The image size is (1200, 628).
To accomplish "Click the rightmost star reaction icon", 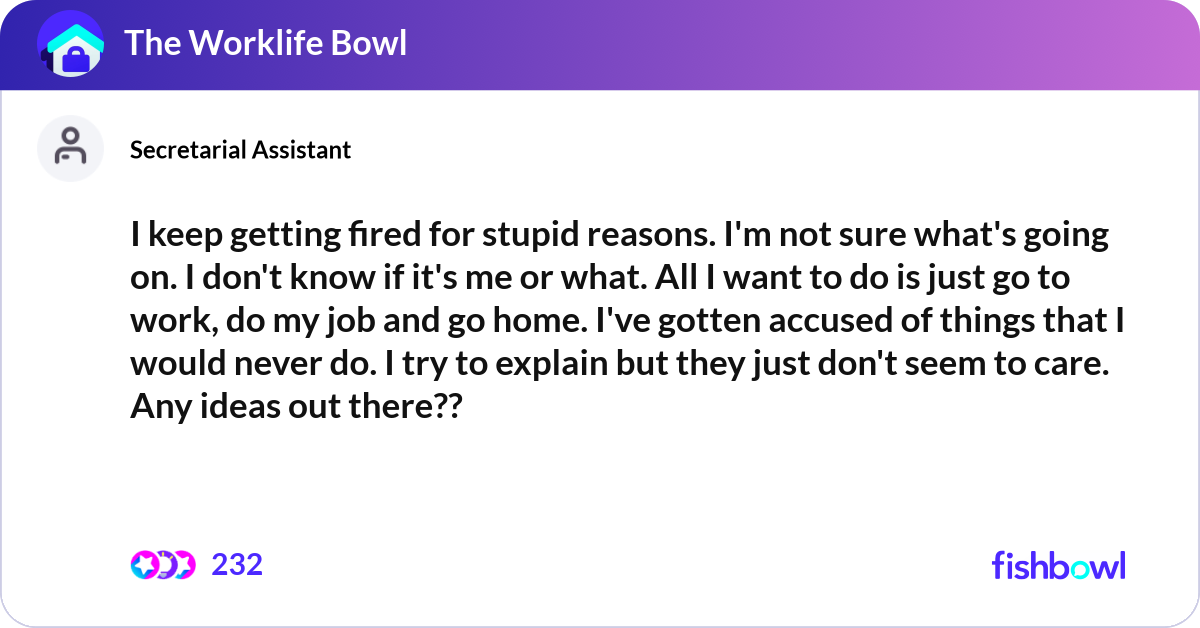I will pos(184,565).
